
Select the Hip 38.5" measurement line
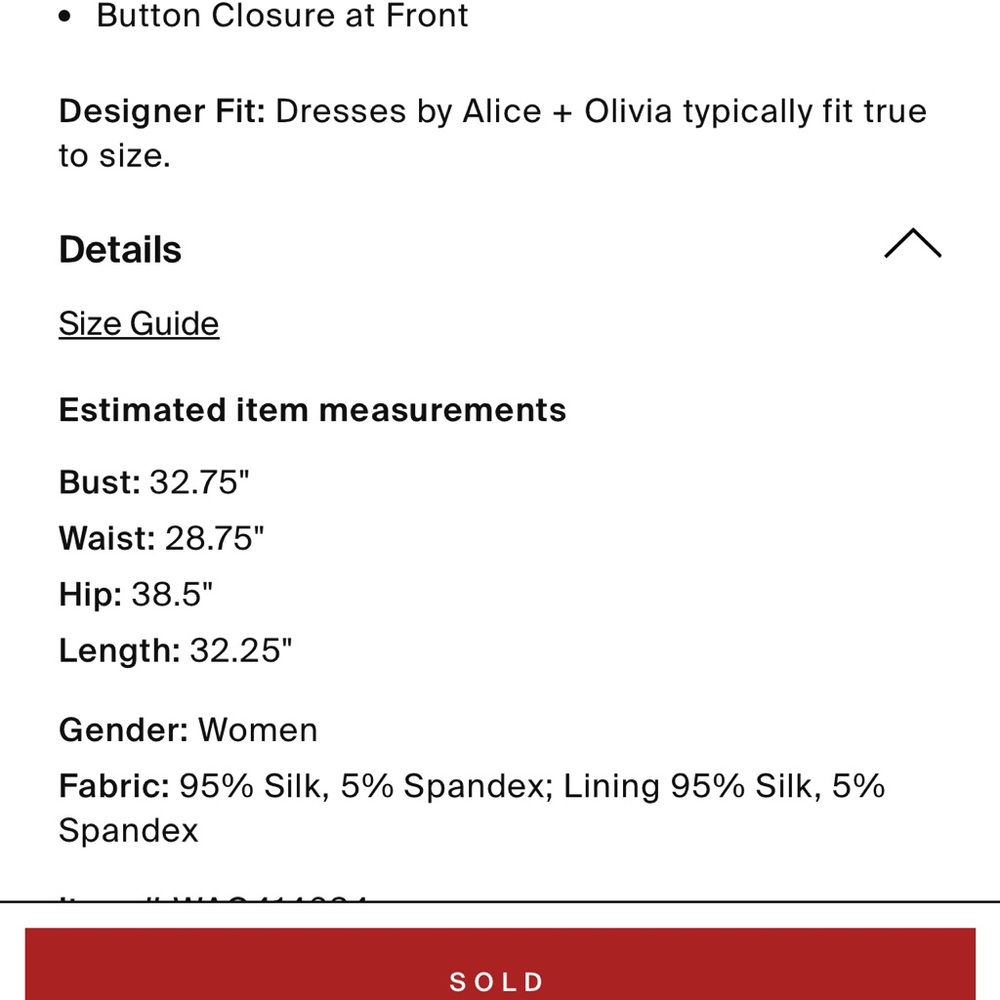(x=135, y=594)
